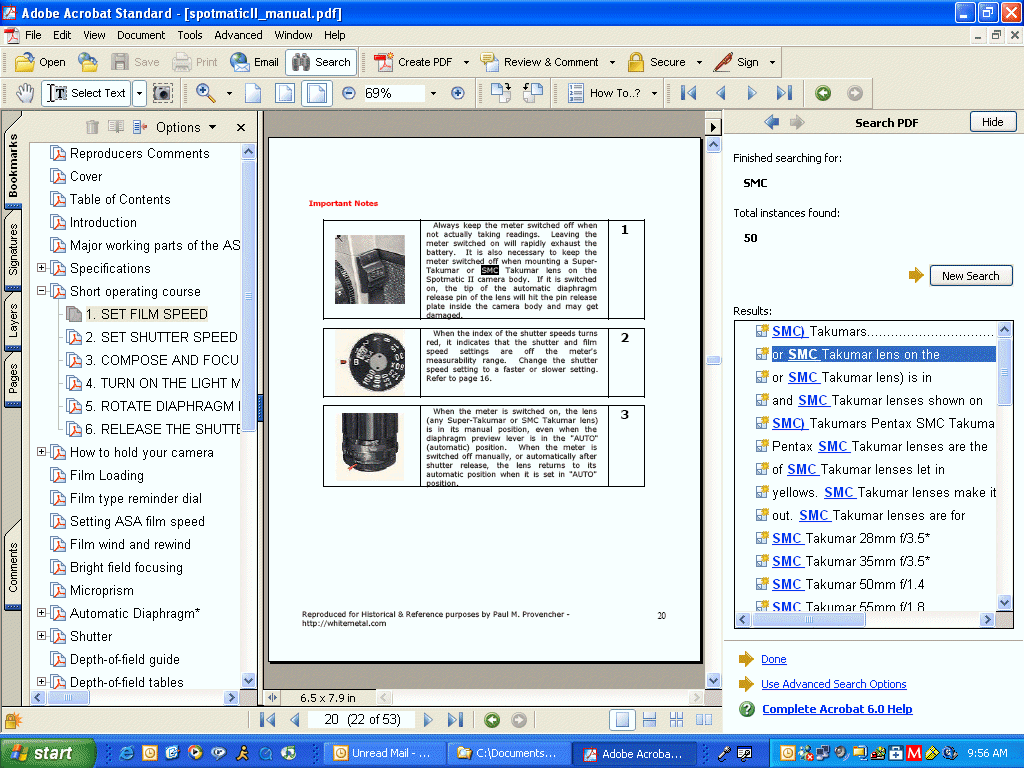Switch to the Pages side tab

click(x=13, y=379)
